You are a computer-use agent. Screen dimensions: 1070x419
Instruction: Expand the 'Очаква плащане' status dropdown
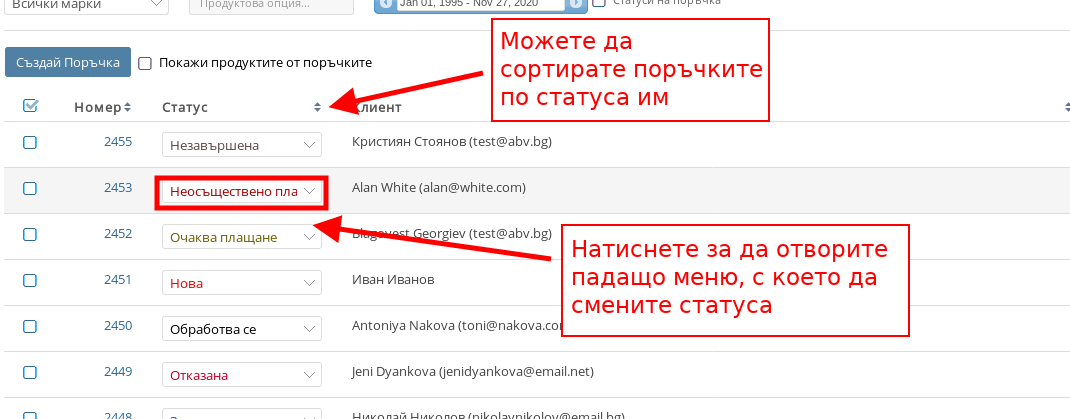pyautogui.click(x=242, y=237)
